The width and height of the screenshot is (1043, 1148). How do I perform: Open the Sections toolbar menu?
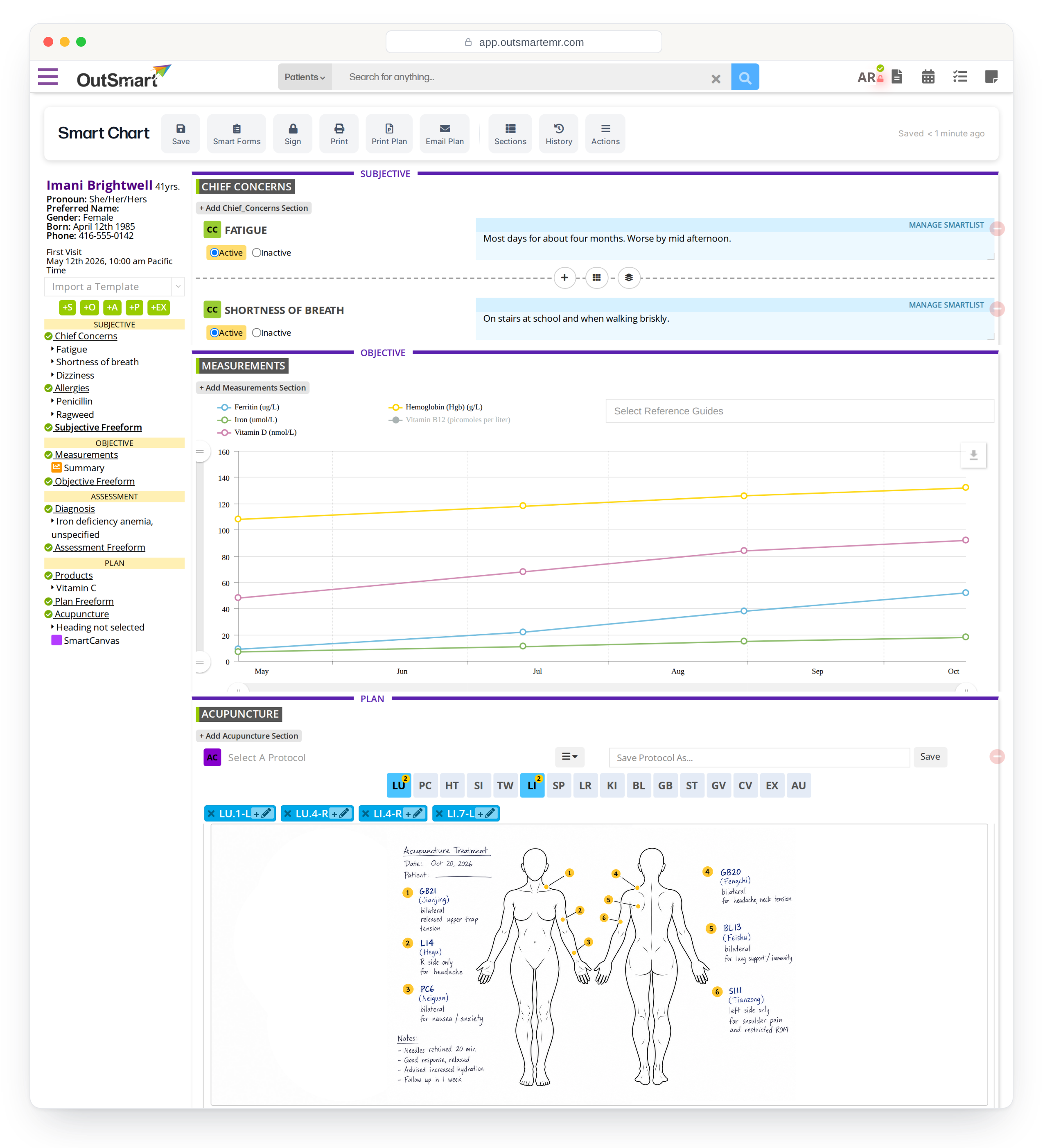(x=510, y=133)
